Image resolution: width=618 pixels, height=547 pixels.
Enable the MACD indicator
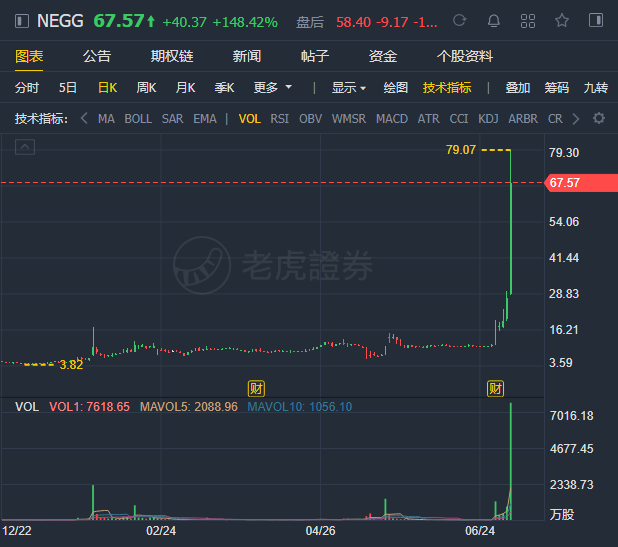pyautogui.click(x=392, y=119)
